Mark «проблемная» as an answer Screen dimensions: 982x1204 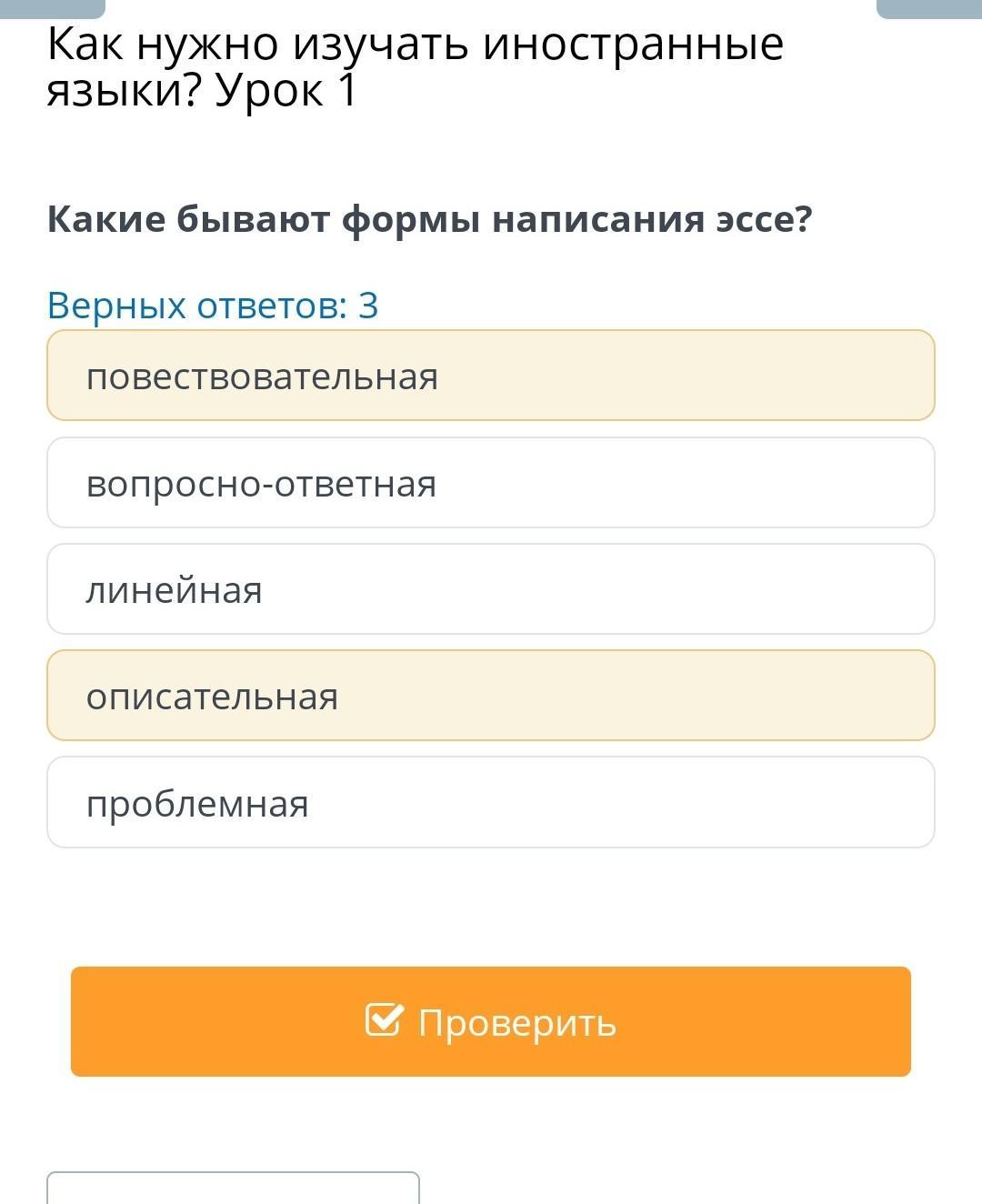pos(491,802)
